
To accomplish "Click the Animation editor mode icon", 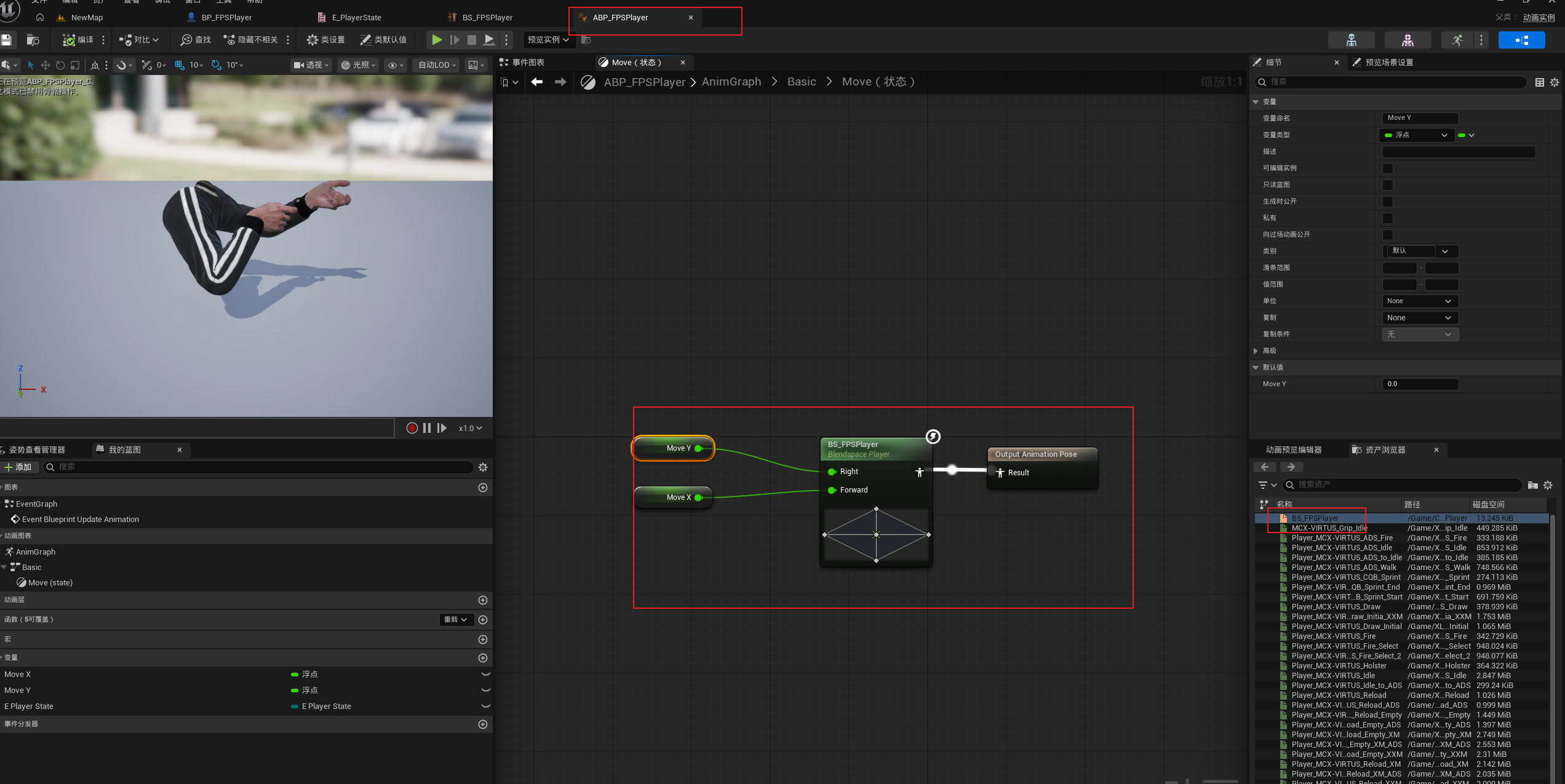I will [x=1457, y=41].
